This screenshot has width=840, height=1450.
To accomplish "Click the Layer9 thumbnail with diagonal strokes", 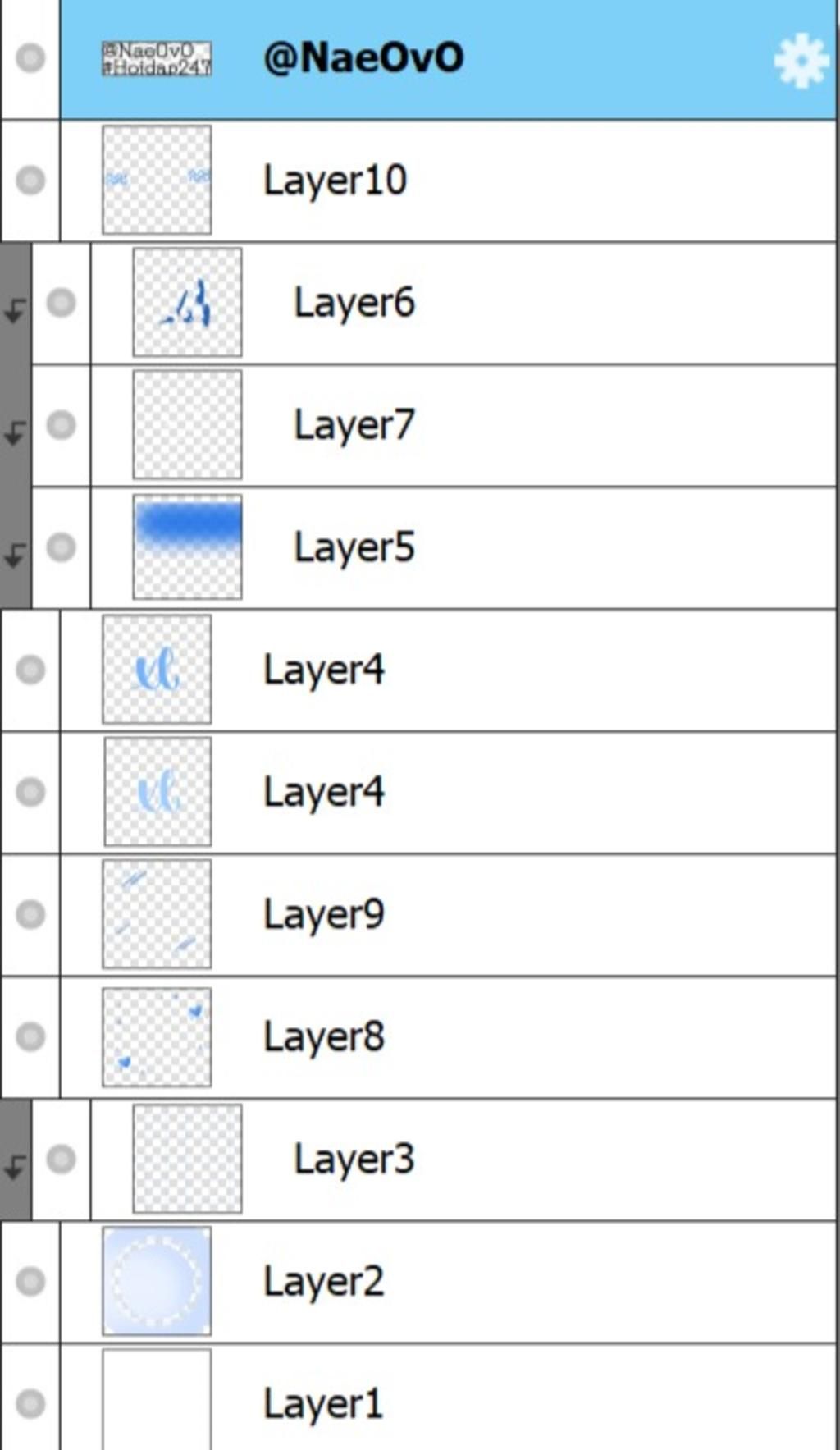I will (157, 913).
